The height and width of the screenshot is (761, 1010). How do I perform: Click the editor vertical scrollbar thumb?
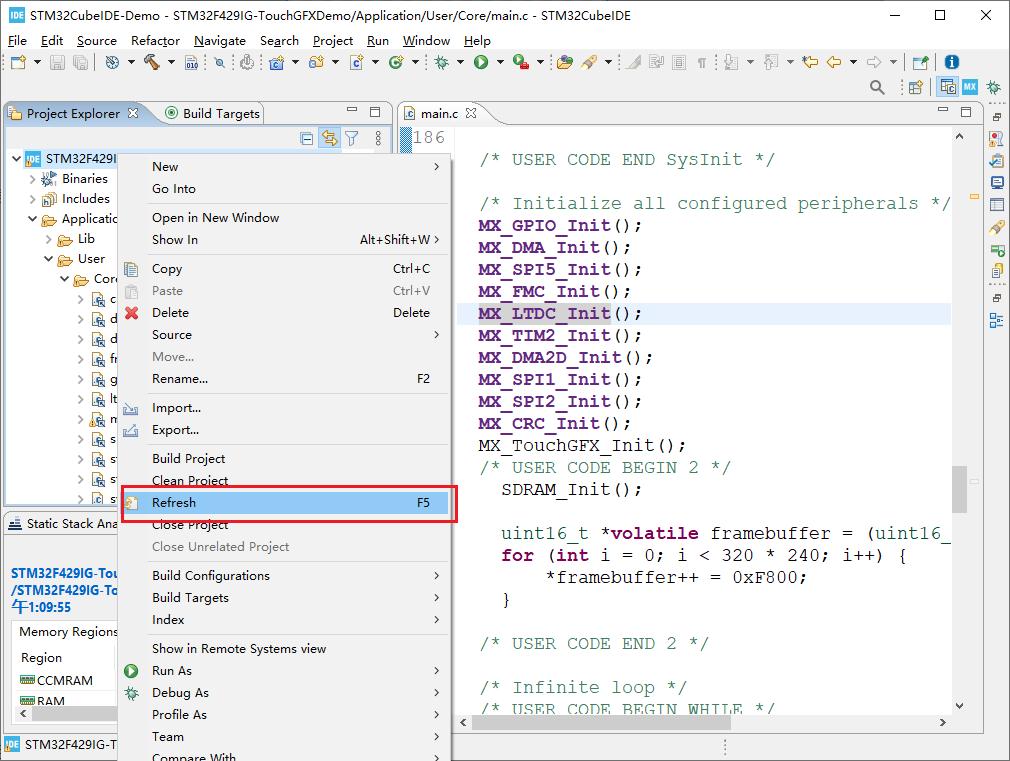click(959, 488)
